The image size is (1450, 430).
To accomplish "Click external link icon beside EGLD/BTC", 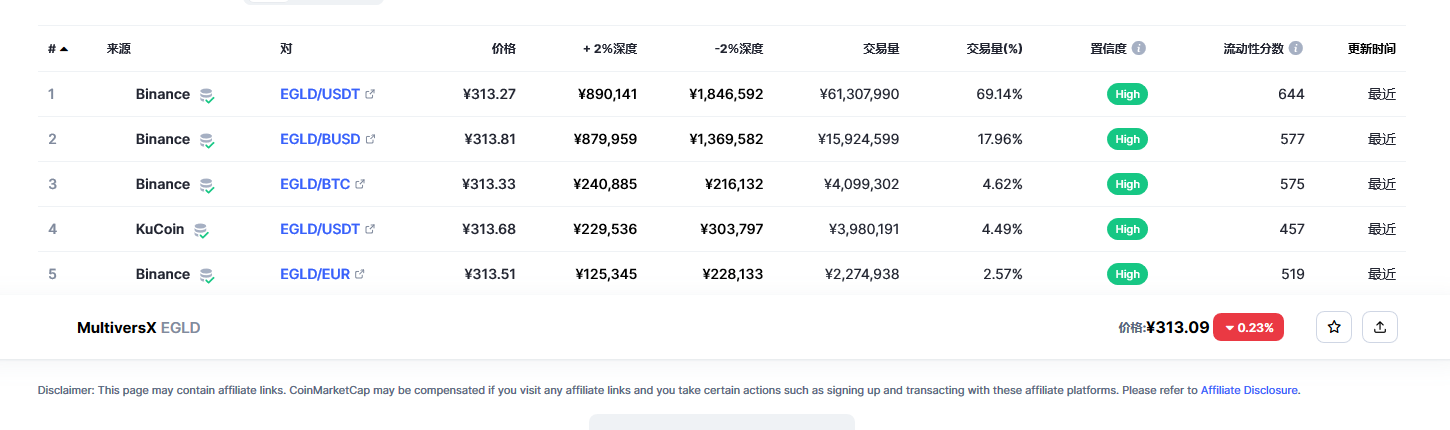I will pos(360,184).
